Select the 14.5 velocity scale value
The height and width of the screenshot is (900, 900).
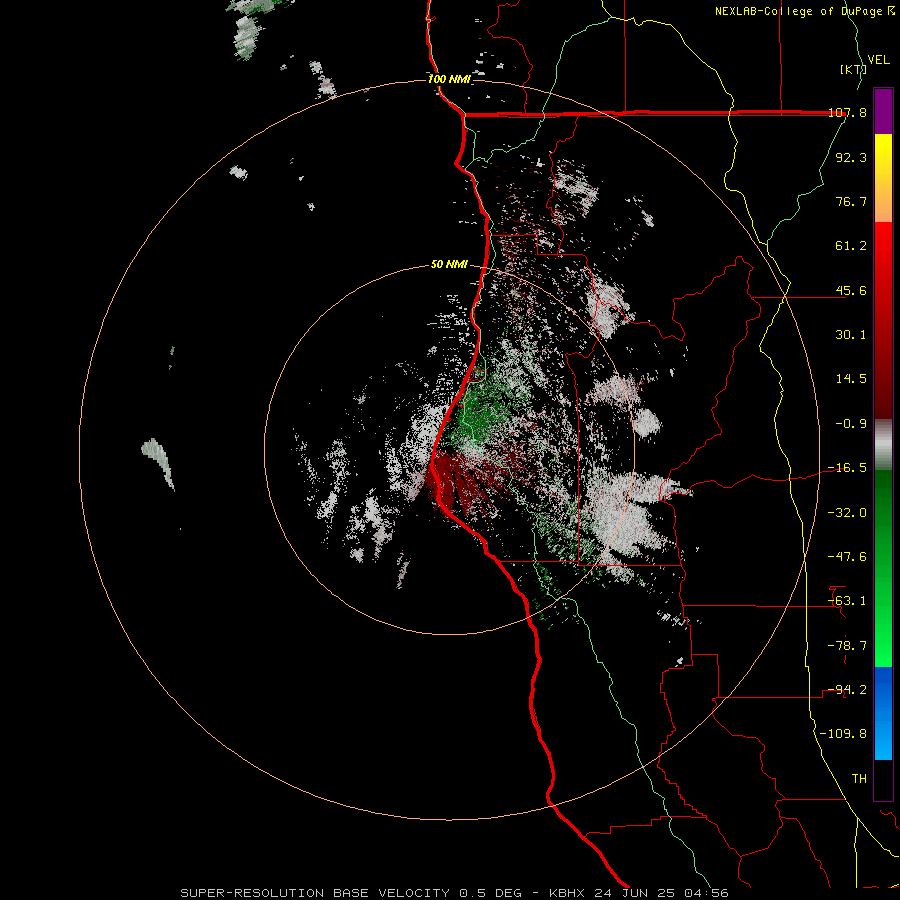click(x=851, y=379)
